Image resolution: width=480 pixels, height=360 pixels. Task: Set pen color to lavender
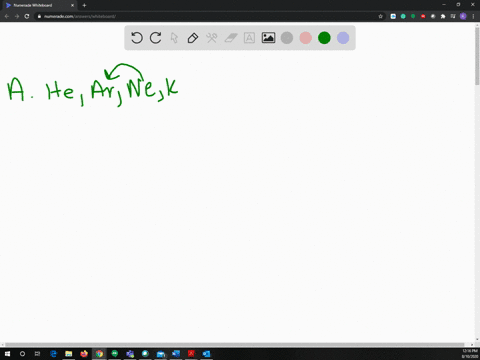pyautogui.click(x=343, y=38)
